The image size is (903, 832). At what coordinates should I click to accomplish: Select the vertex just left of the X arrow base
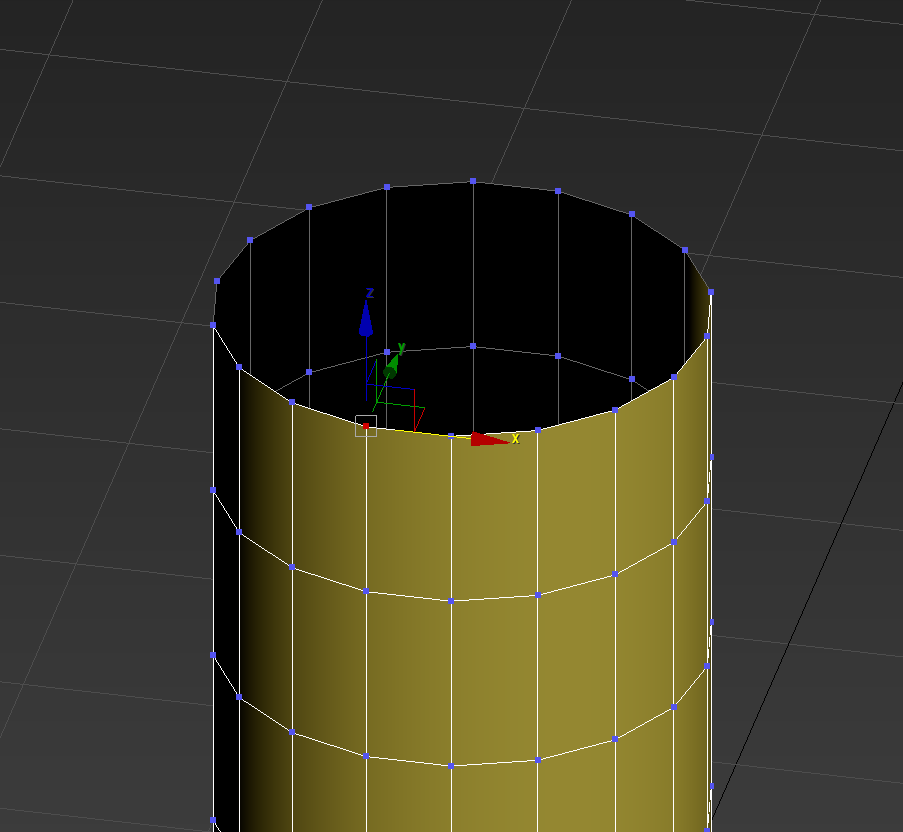pos(451,436)
